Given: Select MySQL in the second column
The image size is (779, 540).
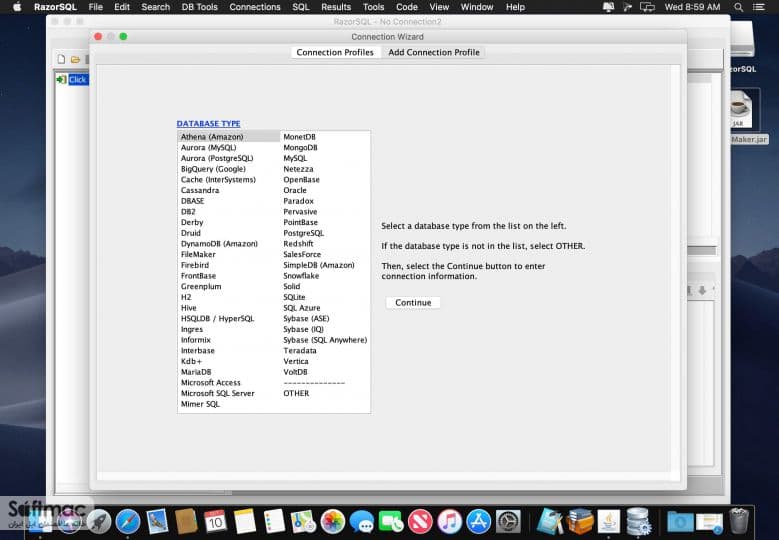Looking at the screenshot, I should click(x=325, y=158).
